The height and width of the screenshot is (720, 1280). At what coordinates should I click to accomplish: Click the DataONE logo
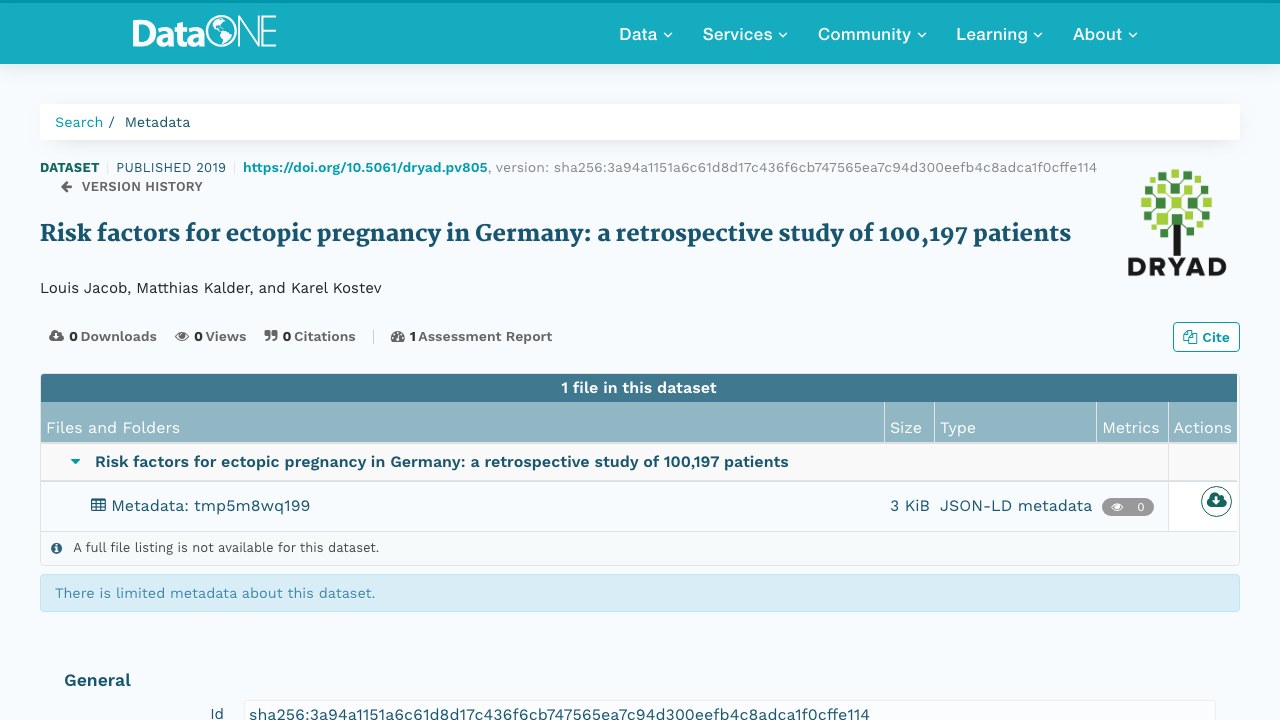(x=204, y=33)
